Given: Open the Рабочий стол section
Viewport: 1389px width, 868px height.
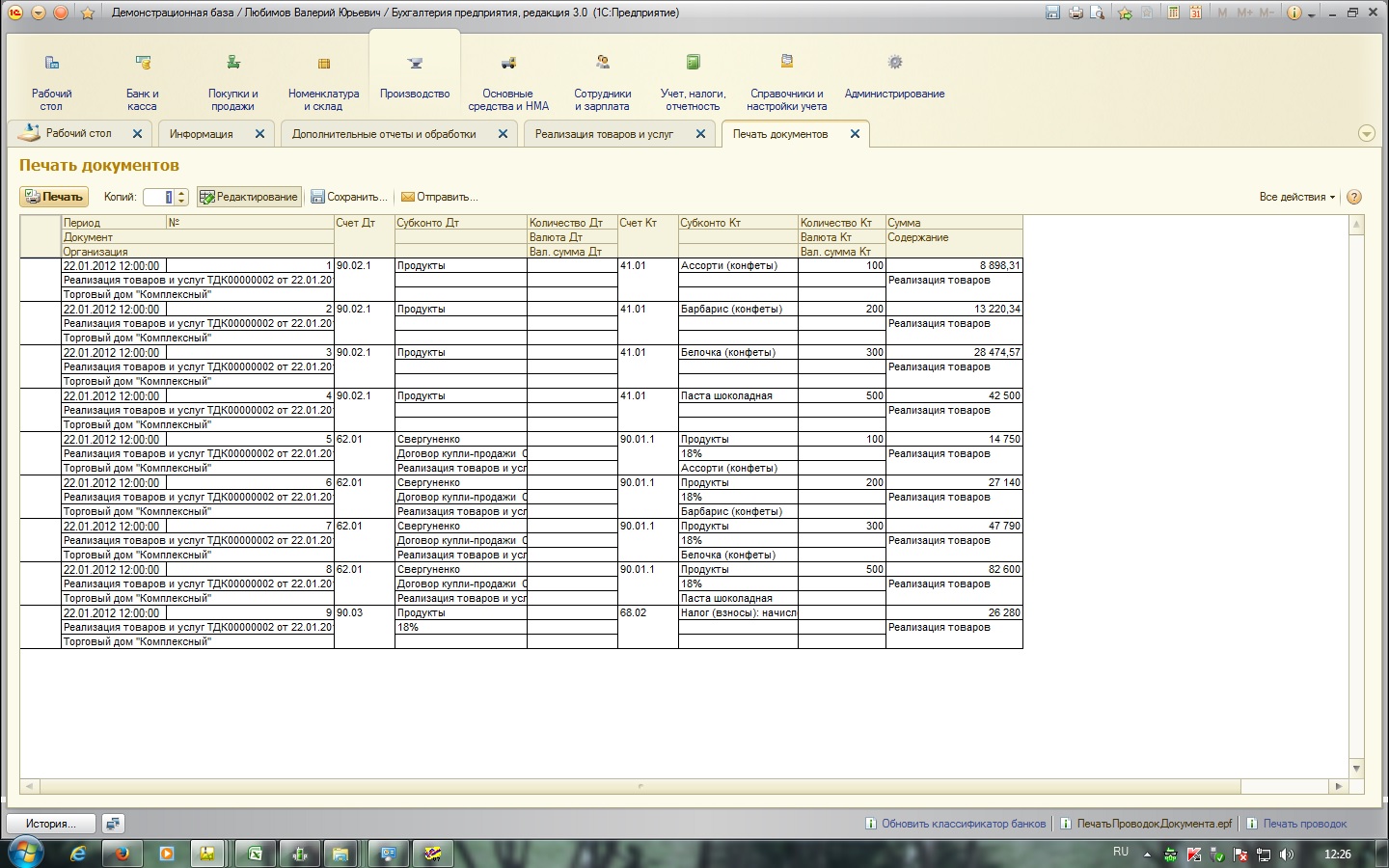Looking at the screenshot, I should pos(51,84).
